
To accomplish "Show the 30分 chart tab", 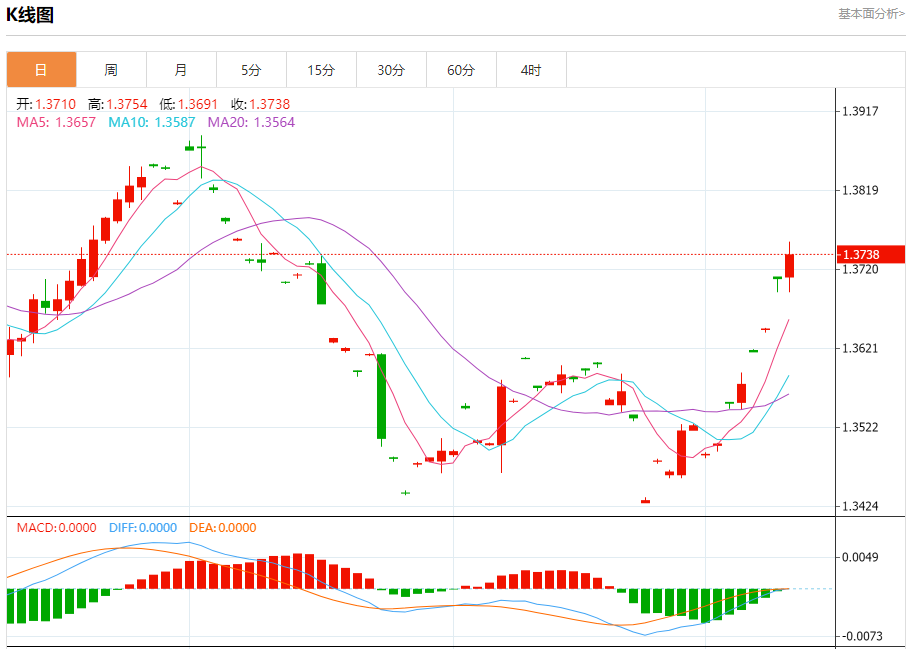I will click(391, 70).
